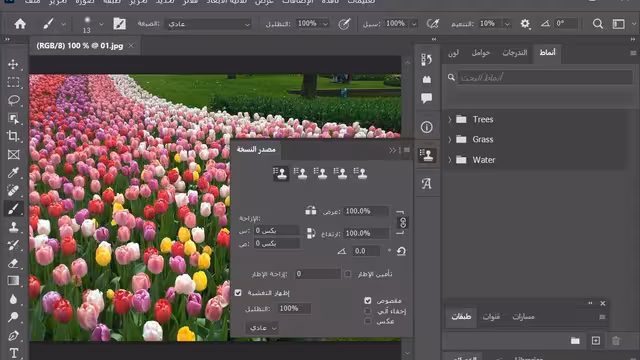Open the brush preset picker arrow

click(101, 24)
